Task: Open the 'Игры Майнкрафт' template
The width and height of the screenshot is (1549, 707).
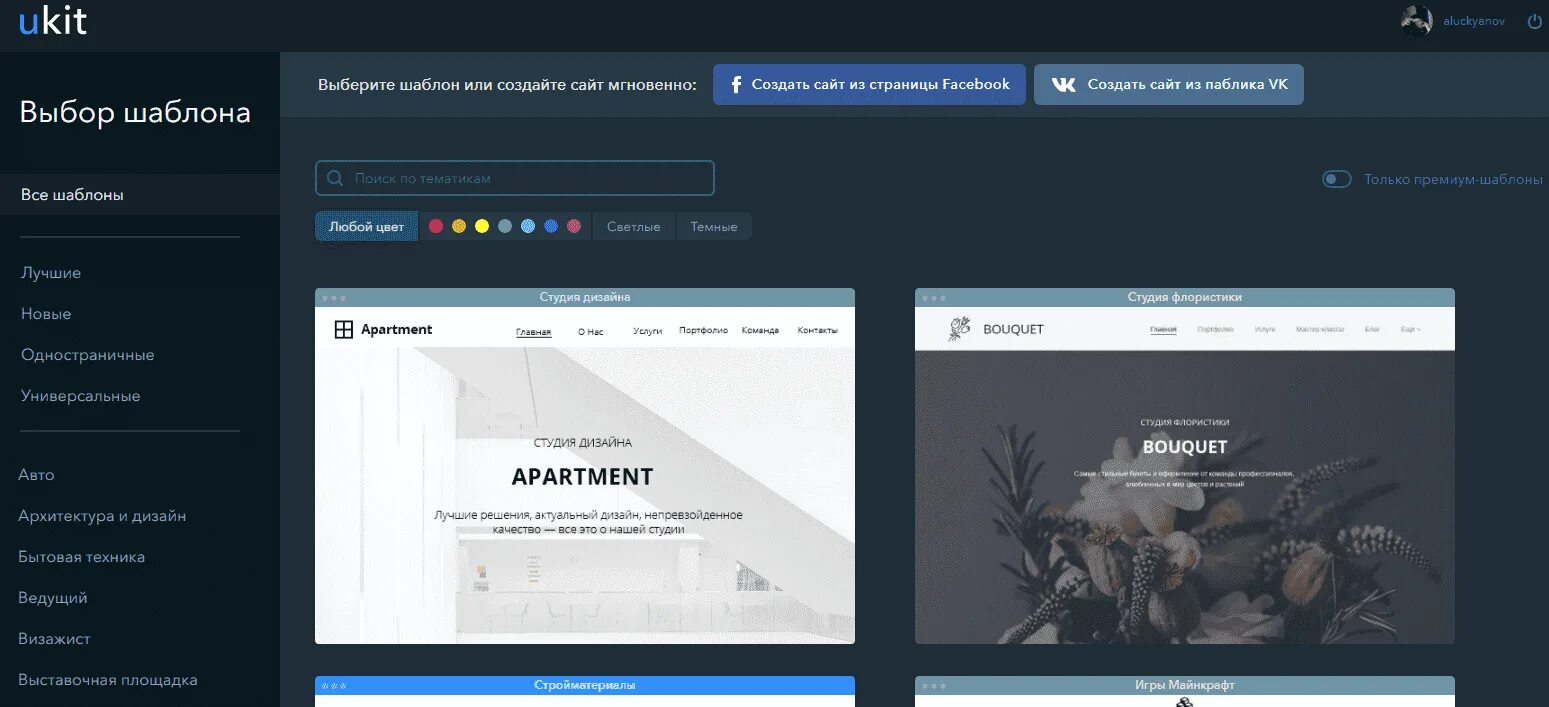Action: (x=1185, y=691)
